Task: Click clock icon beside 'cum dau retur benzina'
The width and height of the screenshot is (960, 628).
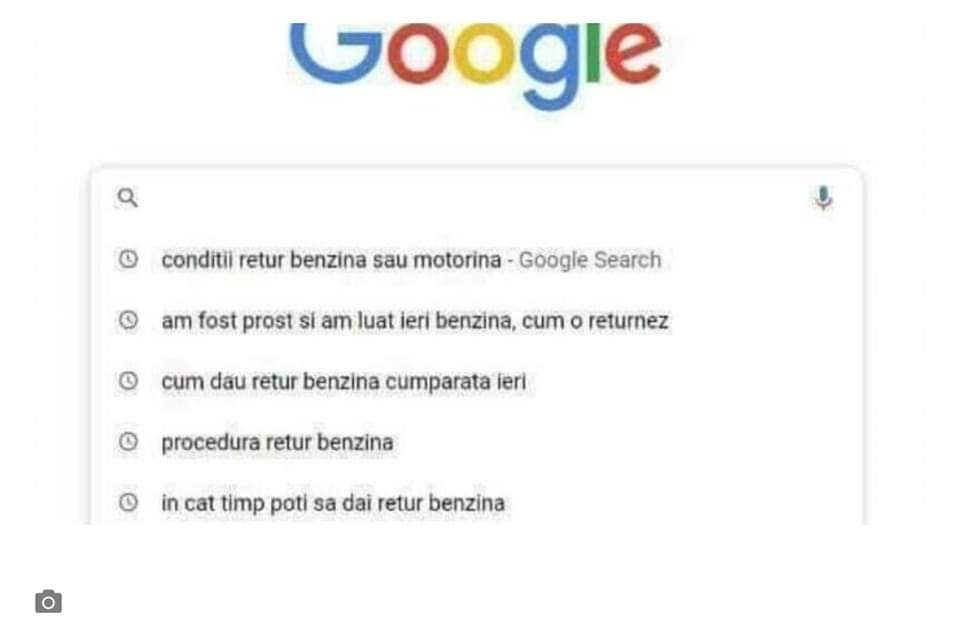Action: (127, 382)
